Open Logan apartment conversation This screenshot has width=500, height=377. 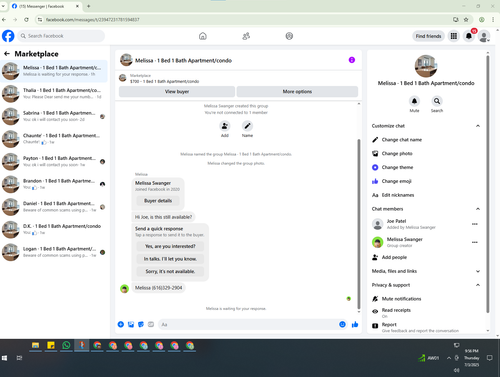(54, 252)
